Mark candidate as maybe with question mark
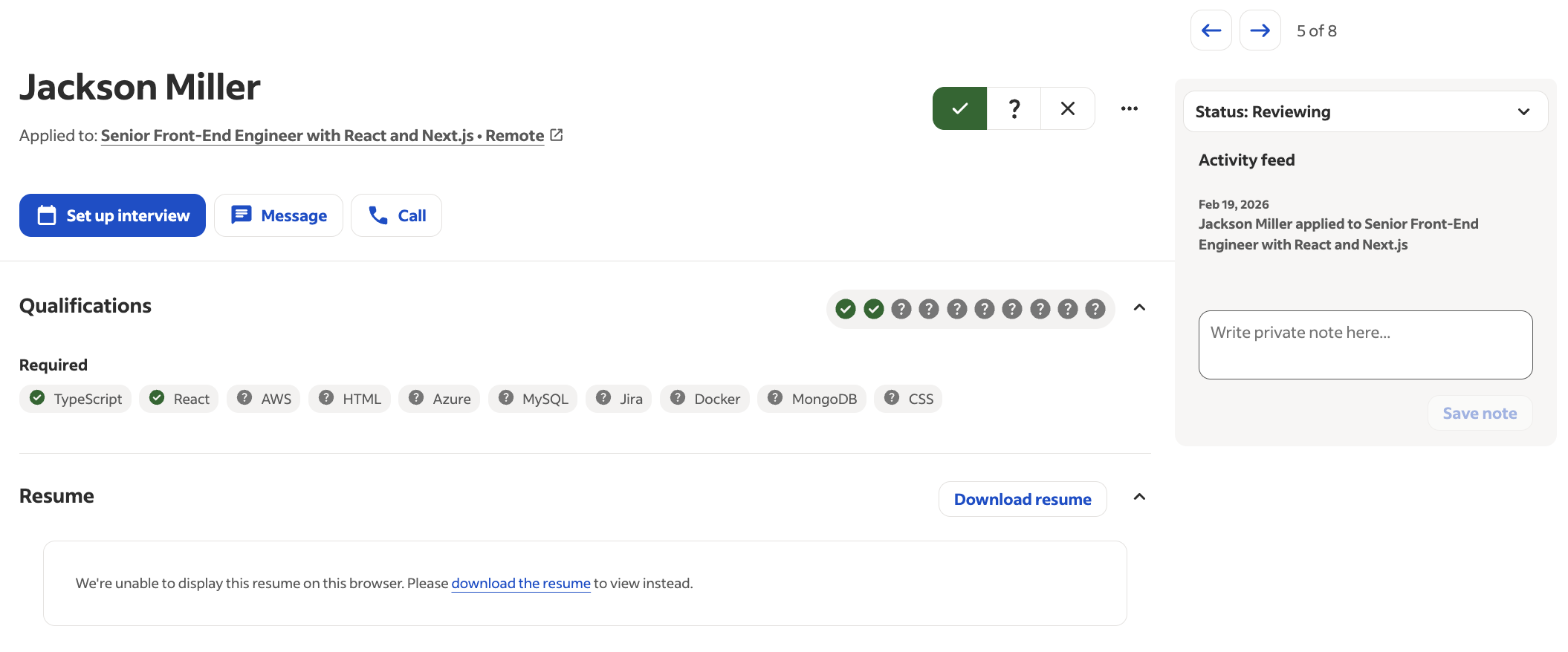Image resolution: width=1568 pixels, height=652 pixels. tap(1014, 108)
